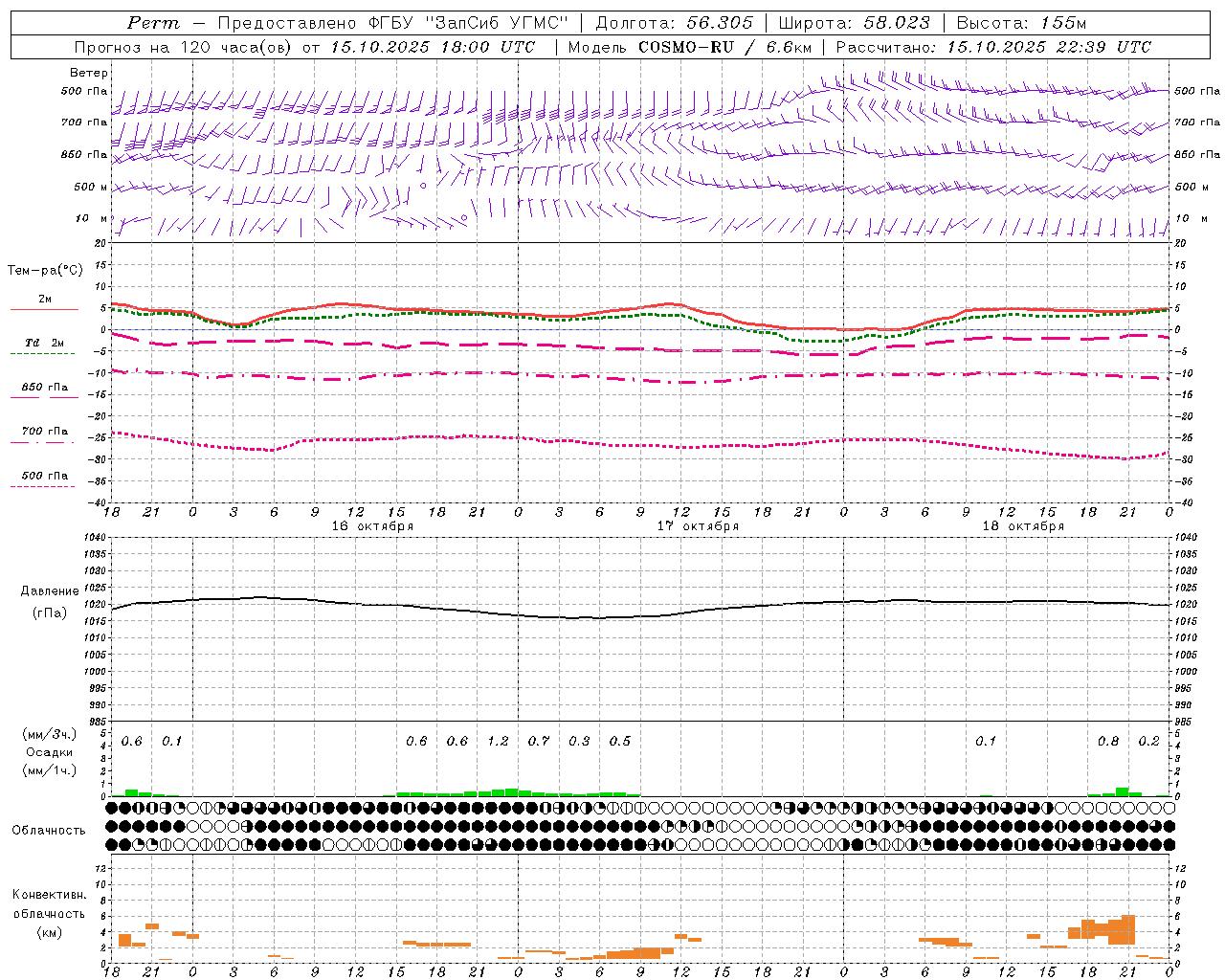Select the 'Модель COSMO-RU / 6.6км' text
Viewport: 1225px width, 980px height.
[x=690, y=47]
